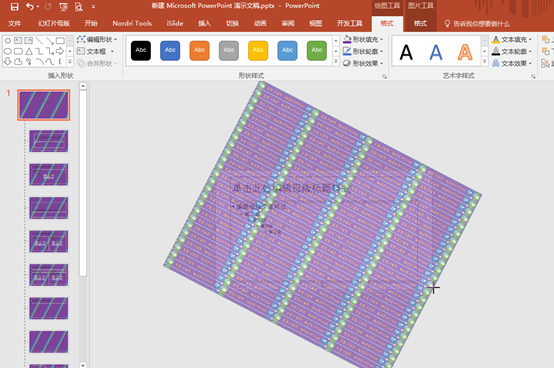Open the 编辑形状 dropdown
Screen dimensions: 554x368
(x=97, y=40)
